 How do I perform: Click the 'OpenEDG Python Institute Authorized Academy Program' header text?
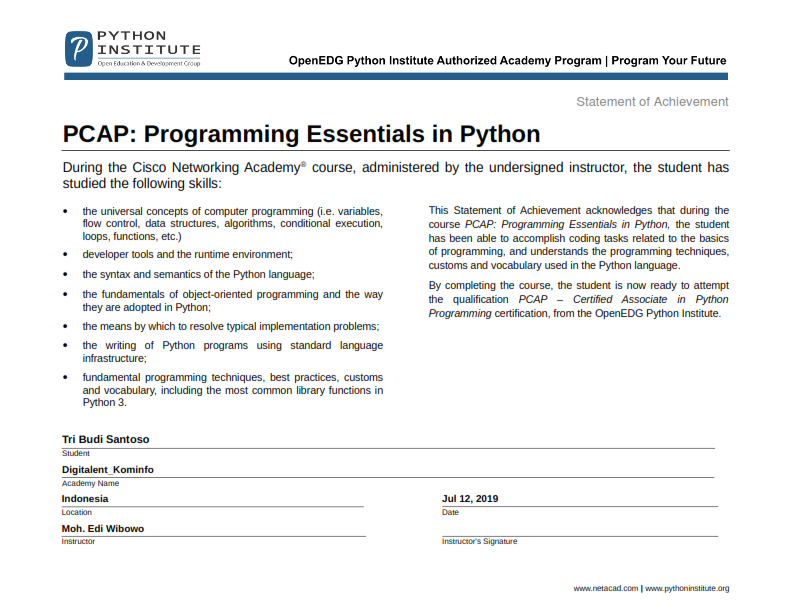pyautogui.click(x=445, y=61)
